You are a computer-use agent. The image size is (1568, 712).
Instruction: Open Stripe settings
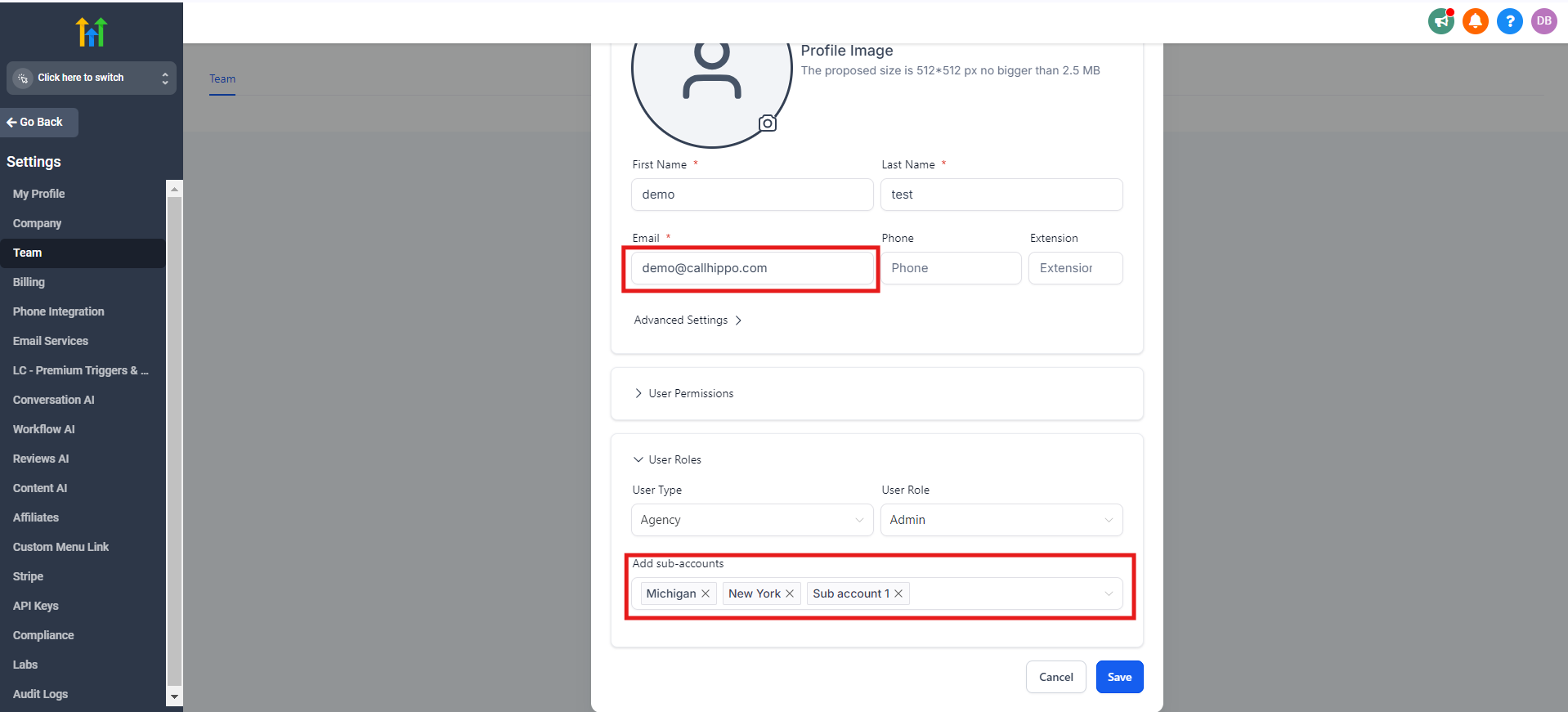[28, 576]
